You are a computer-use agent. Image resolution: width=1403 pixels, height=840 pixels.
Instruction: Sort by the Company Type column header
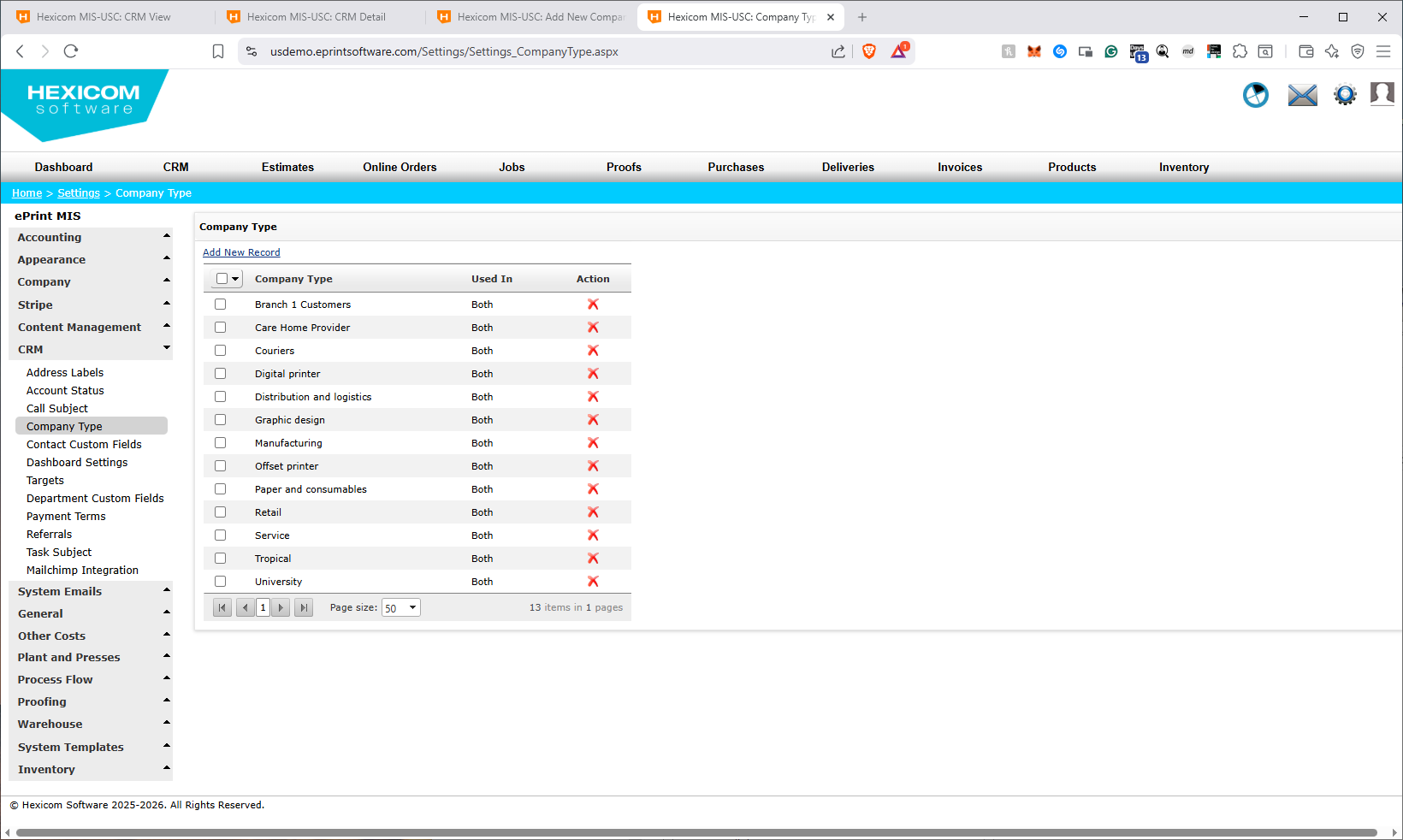[293, 279]
